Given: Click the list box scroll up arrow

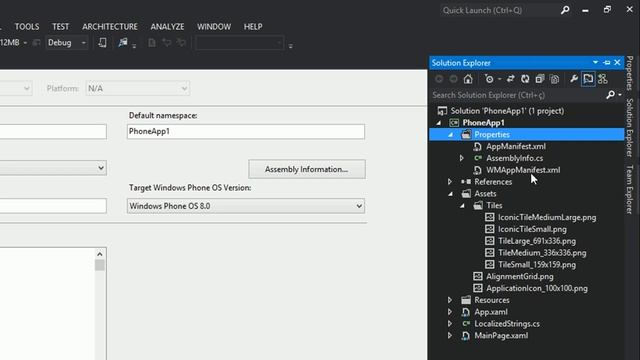Looking at the screenshot, I should coord(100,254).
